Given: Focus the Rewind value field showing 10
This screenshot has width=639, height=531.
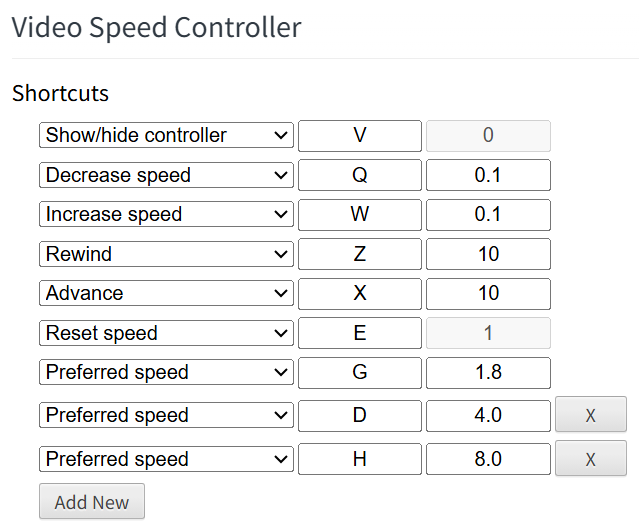Looking at the screenshot, I should 488,254.
